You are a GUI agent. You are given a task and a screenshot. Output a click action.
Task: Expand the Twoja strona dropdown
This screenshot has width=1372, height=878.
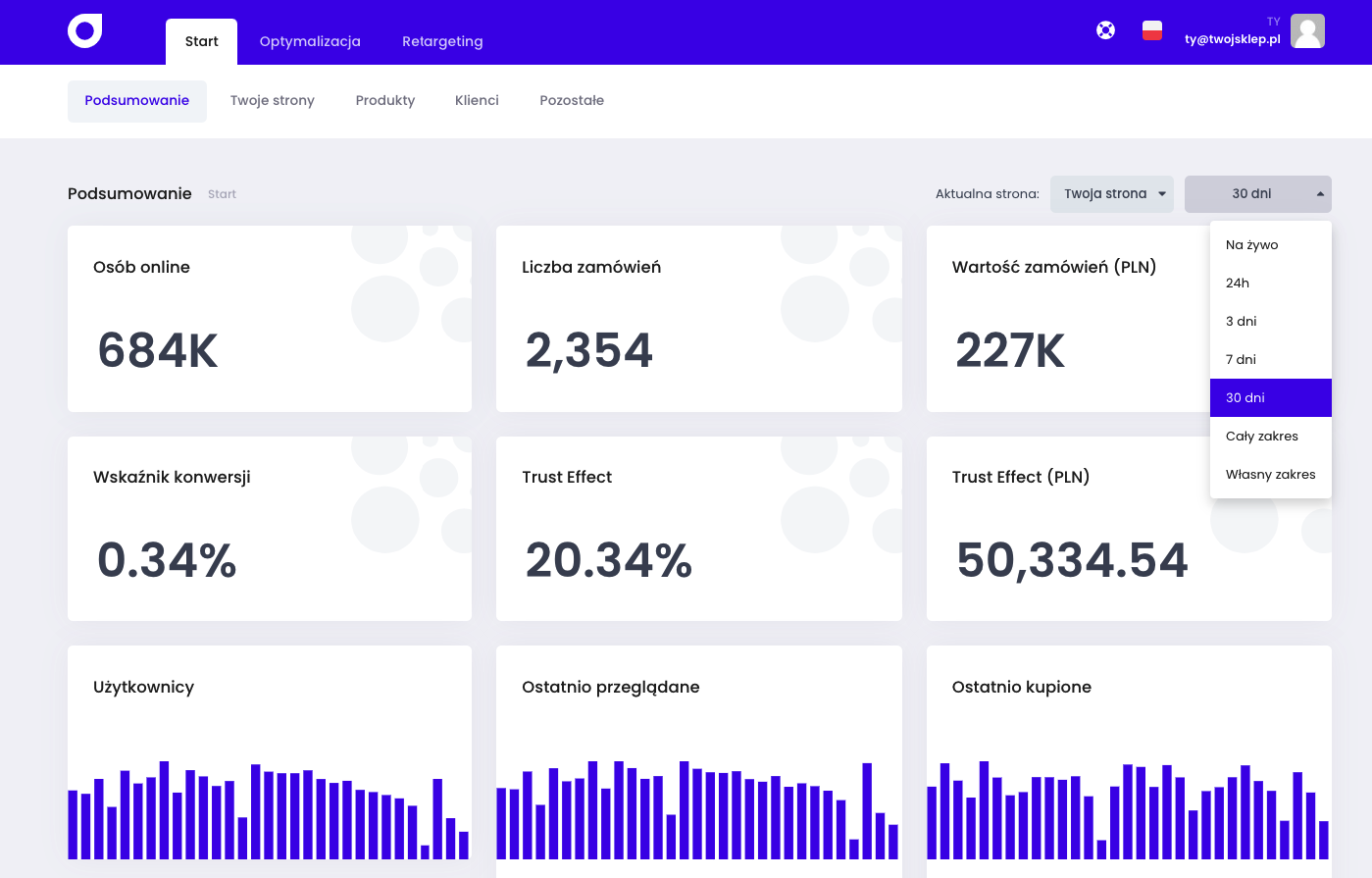point(1112,194)
